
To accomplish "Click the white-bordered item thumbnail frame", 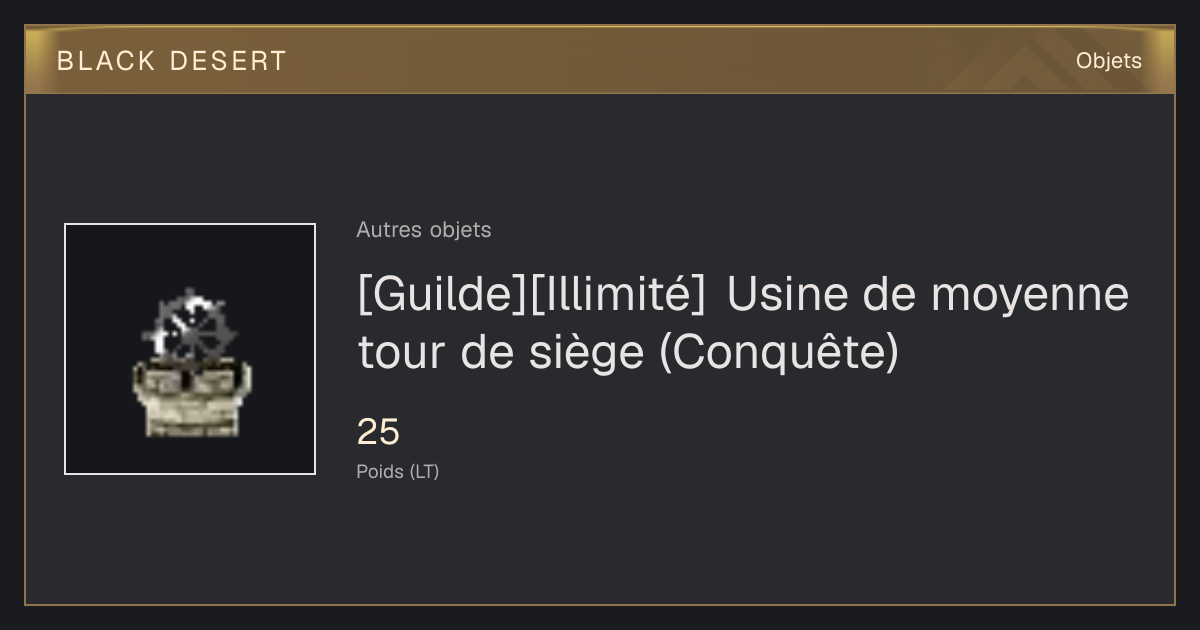I will [x=190, y=349].
